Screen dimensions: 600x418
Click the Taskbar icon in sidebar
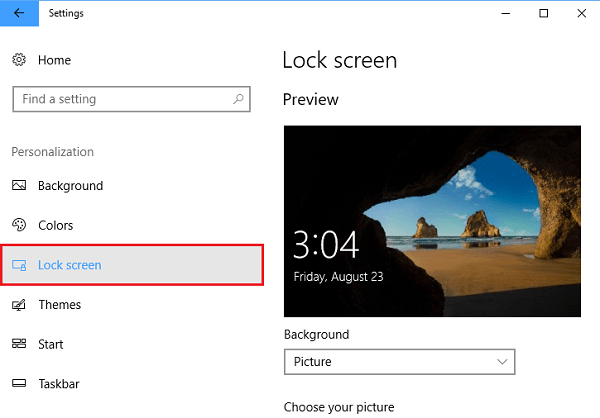[19, 384]
